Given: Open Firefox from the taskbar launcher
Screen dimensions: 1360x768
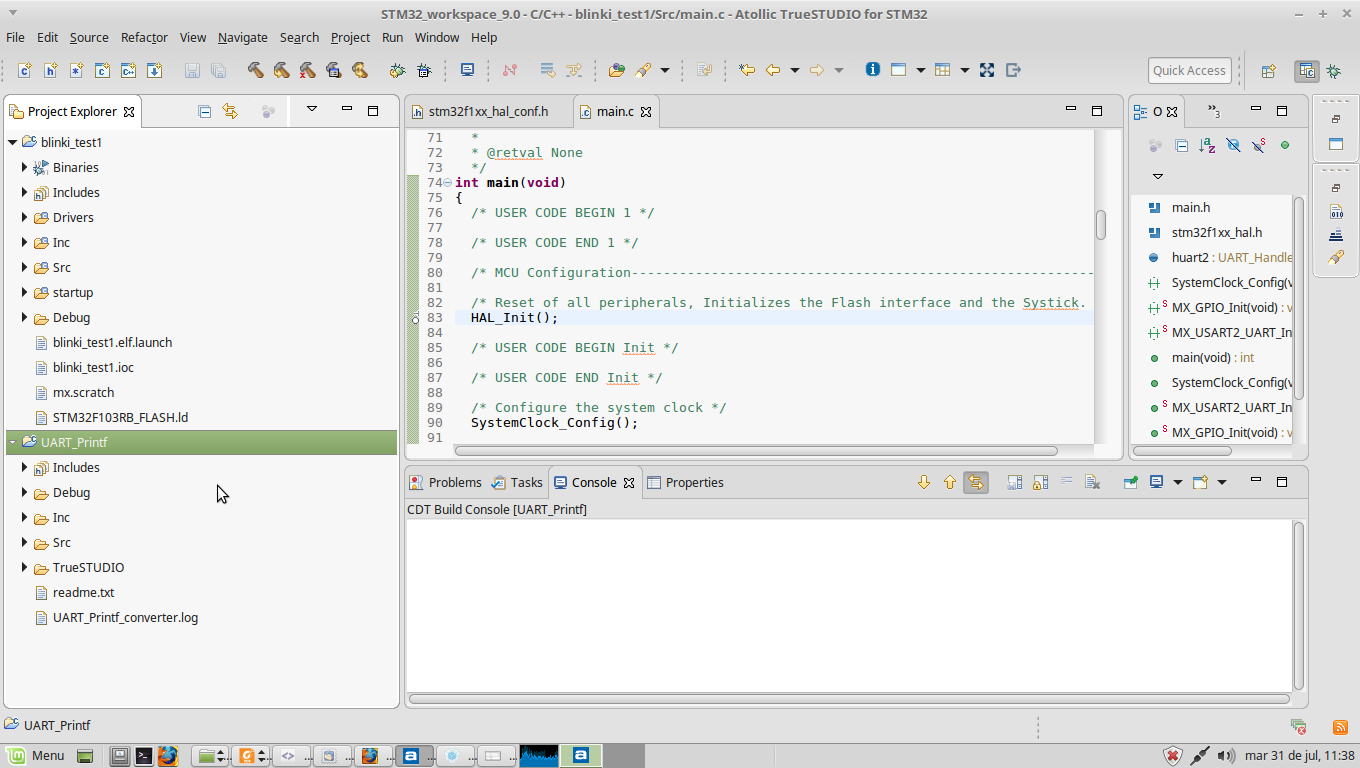Looking at the screenshot, I should (168, 755).
